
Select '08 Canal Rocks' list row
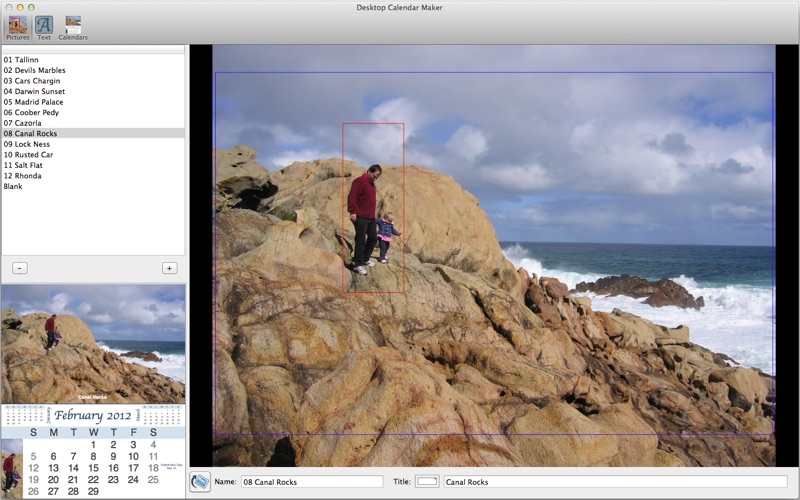point(93,133)
